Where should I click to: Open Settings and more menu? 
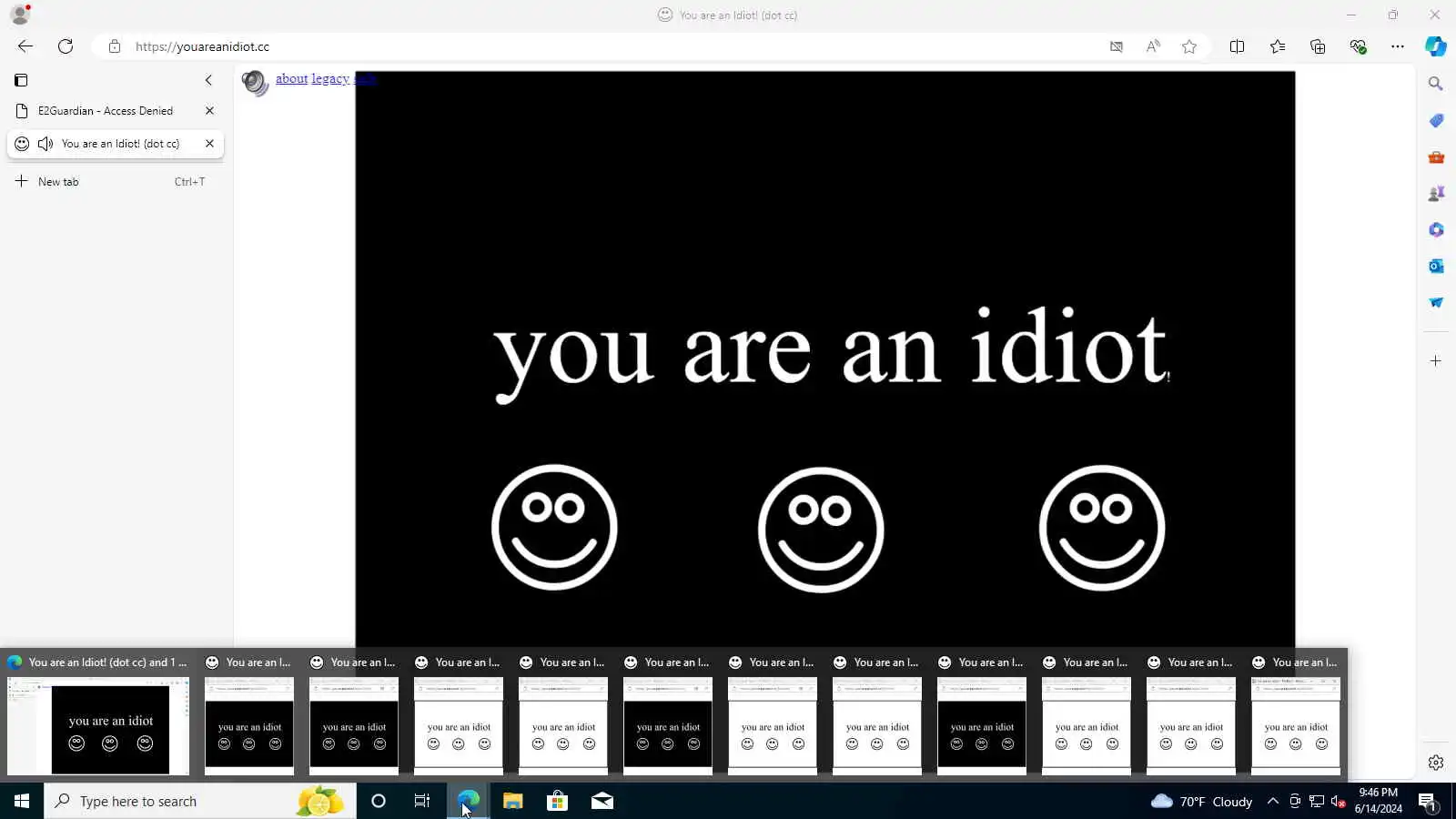[1398, 46]
